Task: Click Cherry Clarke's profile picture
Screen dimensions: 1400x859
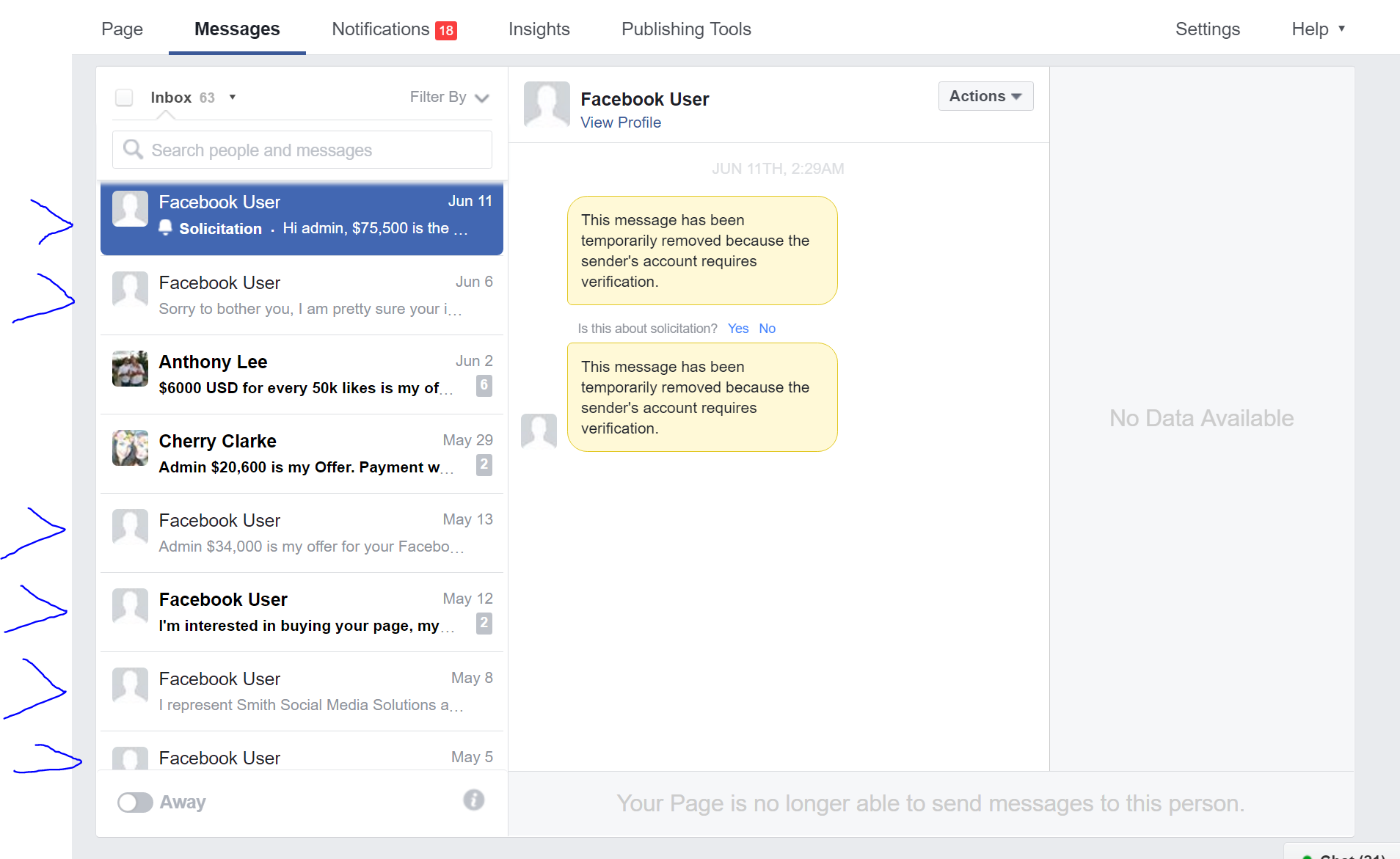Action: click(130, 447)
